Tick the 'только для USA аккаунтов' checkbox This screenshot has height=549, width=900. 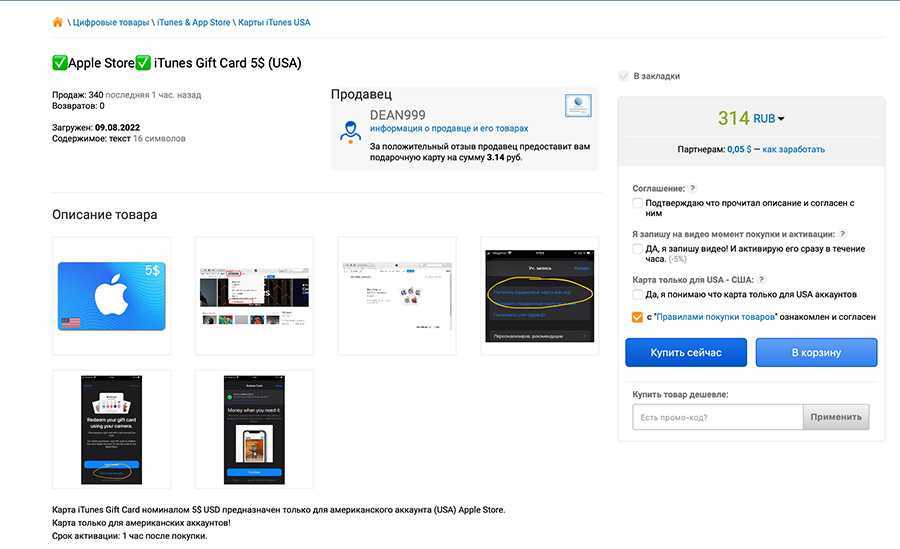tap(638, 295)
